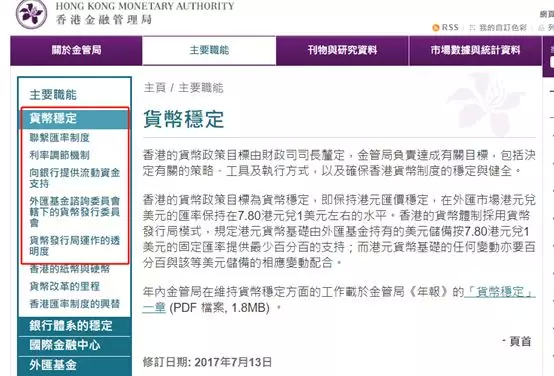Open 聯繫匯率制度 sidebar link
554x376 pixels.
[60, 138]
